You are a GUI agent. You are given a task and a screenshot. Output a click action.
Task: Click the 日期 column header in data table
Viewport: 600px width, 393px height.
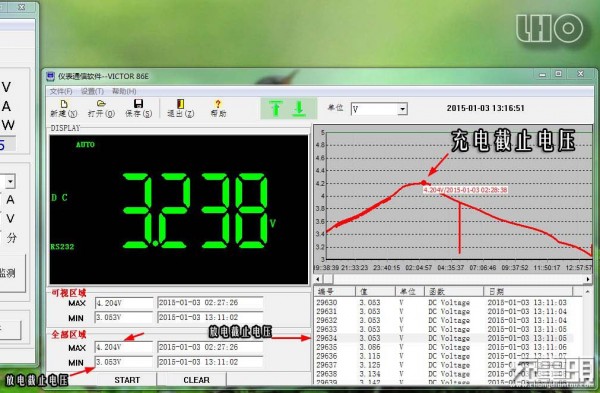[528, 292]
